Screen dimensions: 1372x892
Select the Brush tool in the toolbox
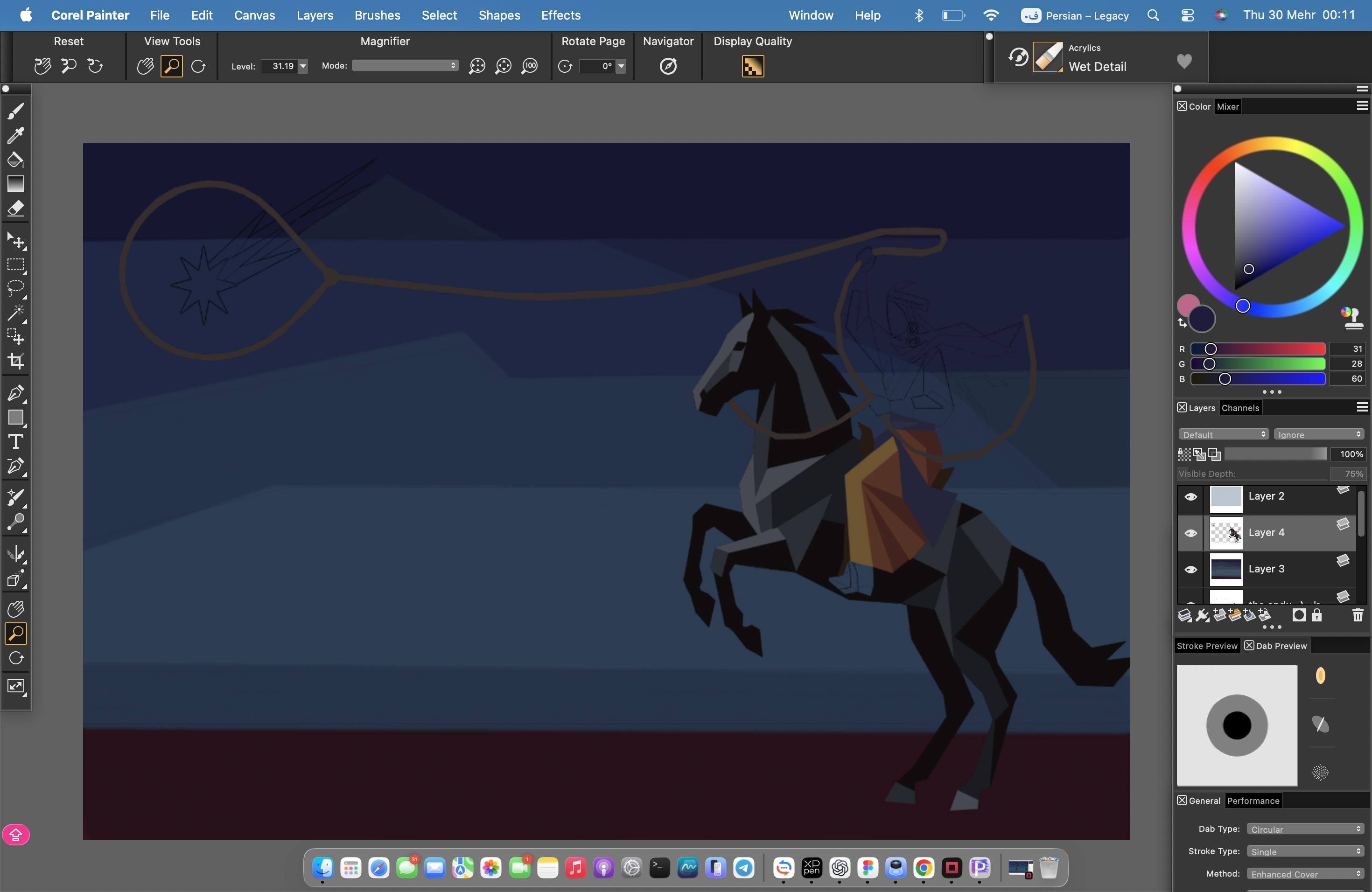point(16,111)
